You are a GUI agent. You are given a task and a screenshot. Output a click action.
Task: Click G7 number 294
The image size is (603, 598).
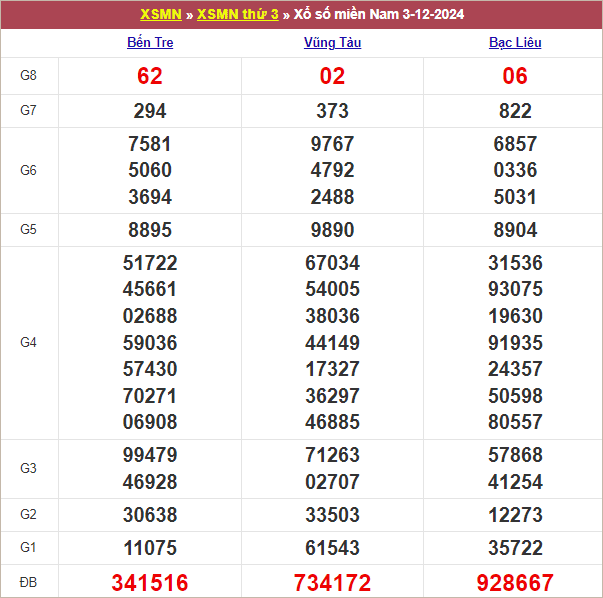(x=150, y=111)
